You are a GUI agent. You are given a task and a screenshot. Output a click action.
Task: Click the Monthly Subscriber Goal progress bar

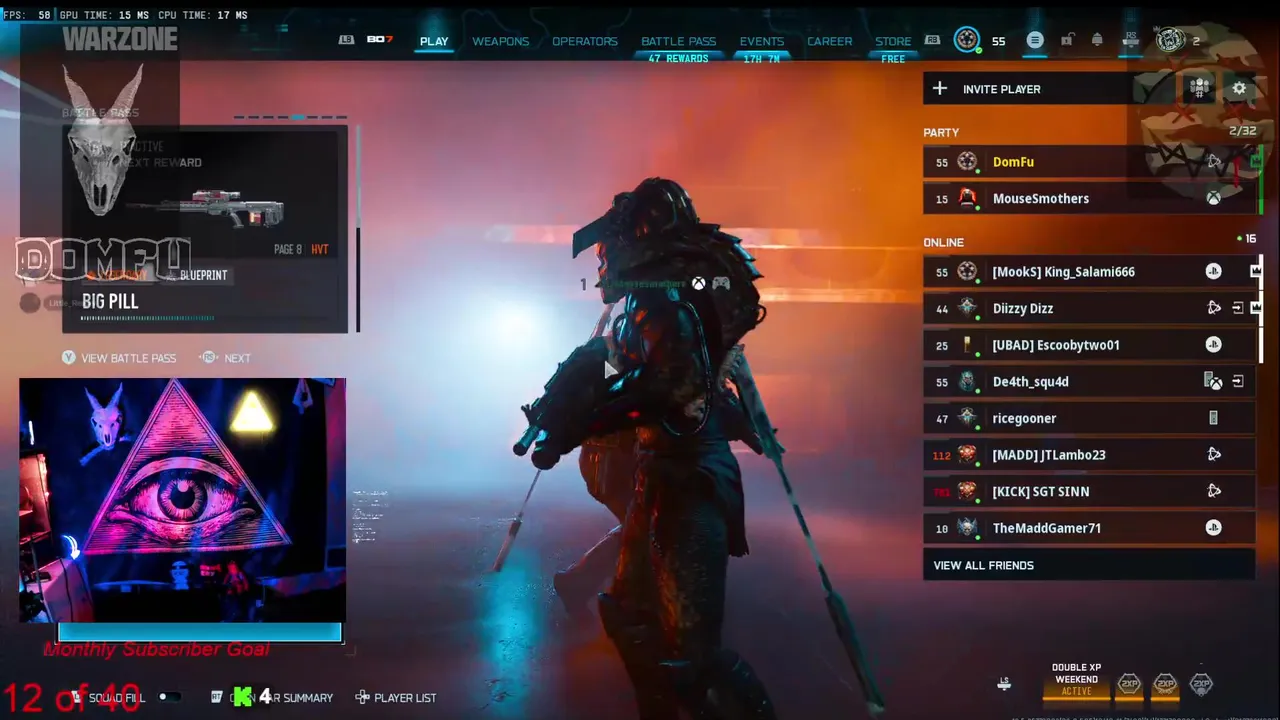click(x=200, y=632)
